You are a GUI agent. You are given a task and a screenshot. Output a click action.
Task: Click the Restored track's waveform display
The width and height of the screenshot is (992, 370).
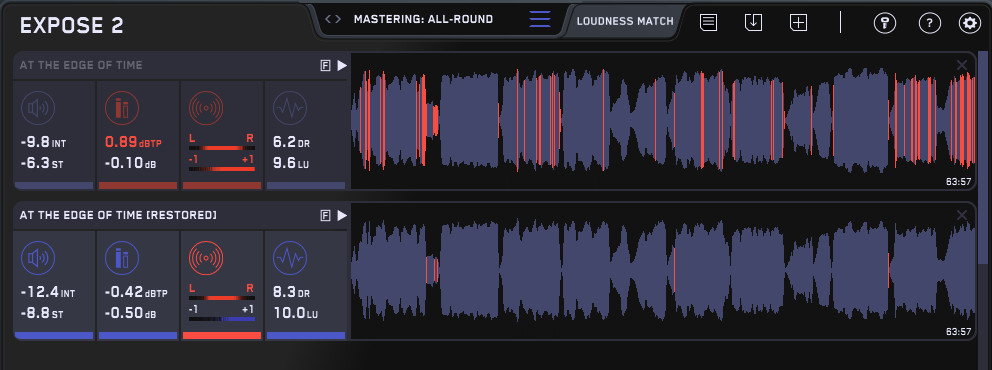click(662, 271)
